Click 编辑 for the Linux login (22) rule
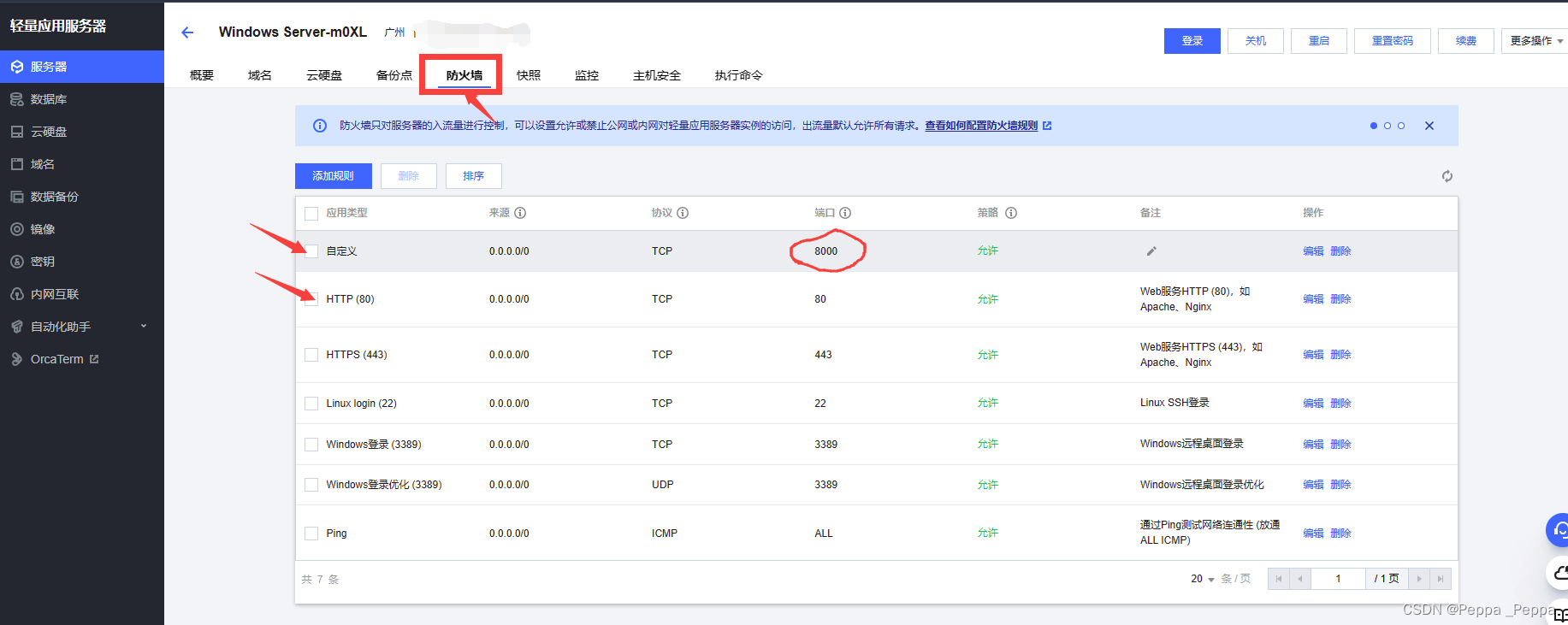 pyautogui.click(x=1313, y=404)
